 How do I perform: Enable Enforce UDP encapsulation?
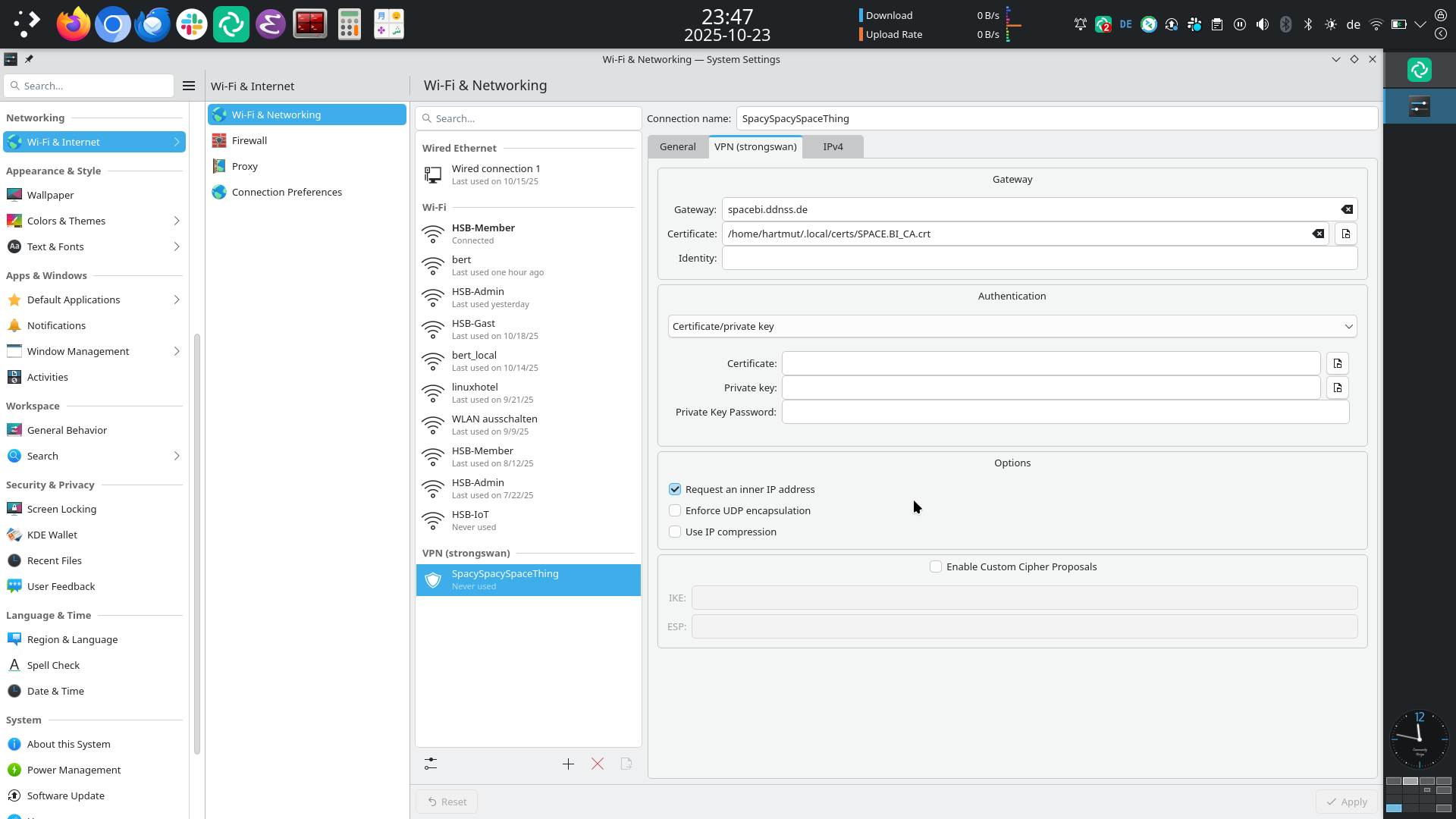pos(675,510)
